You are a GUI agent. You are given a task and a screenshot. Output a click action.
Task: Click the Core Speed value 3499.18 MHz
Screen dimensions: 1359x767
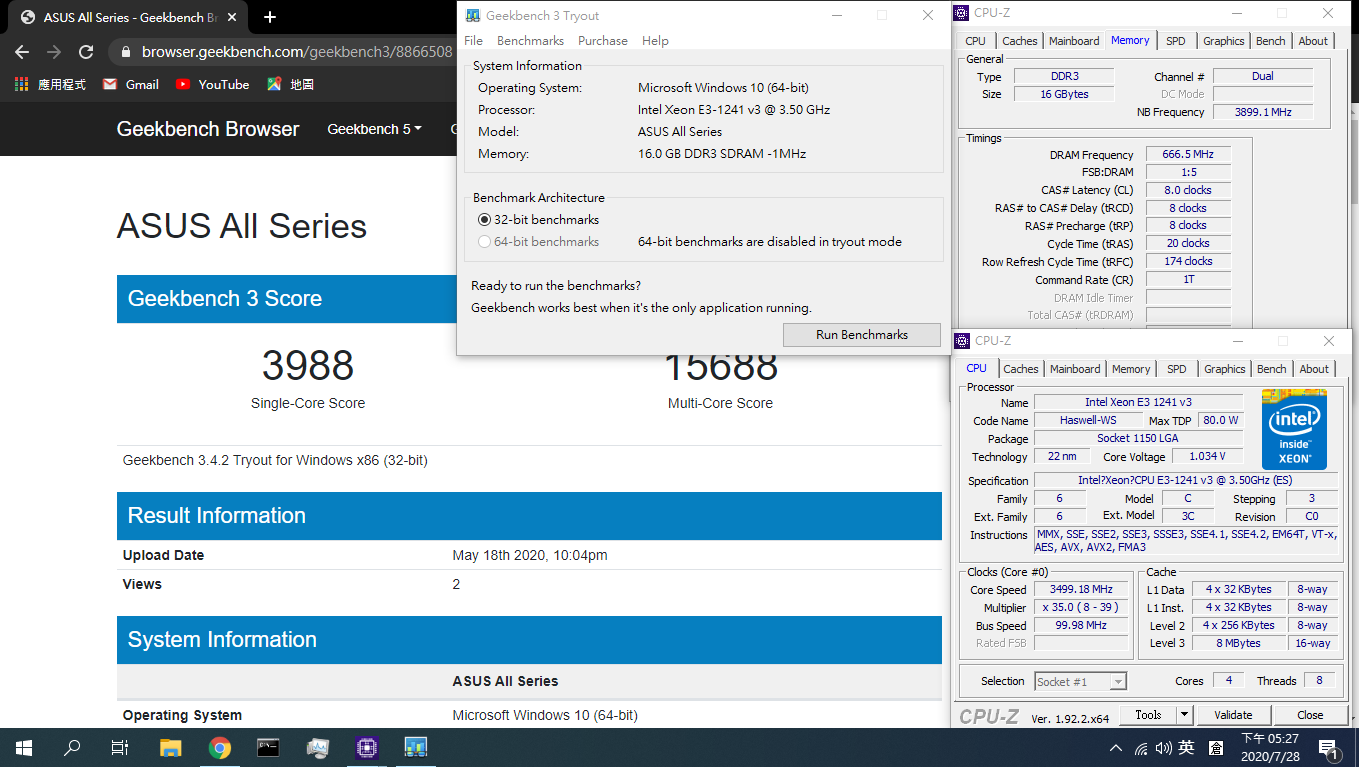click(x=1082, y=590)
